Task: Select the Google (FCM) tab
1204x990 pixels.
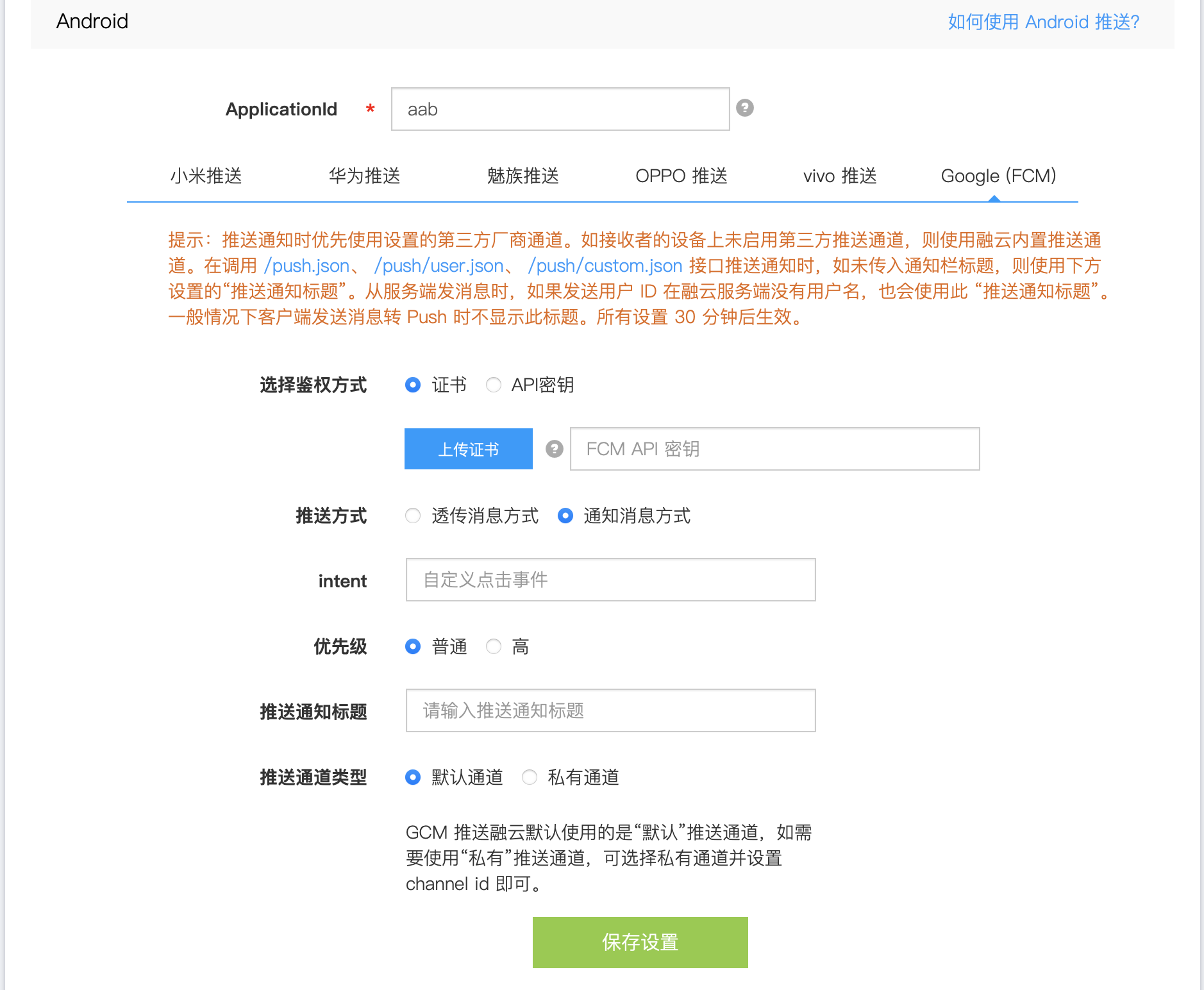Action: 998,176
